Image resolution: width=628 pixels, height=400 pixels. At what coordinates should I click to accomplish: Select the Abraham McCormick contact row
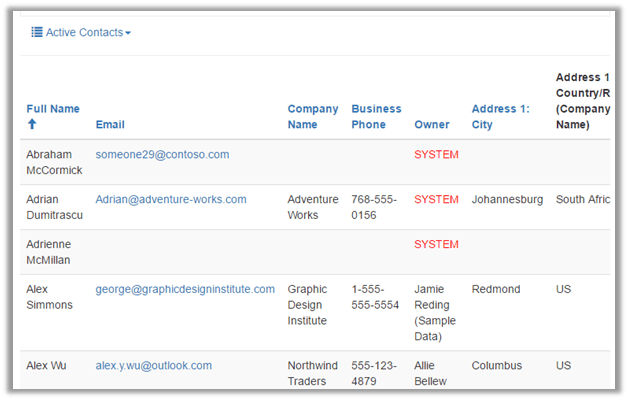click(54, 162)
